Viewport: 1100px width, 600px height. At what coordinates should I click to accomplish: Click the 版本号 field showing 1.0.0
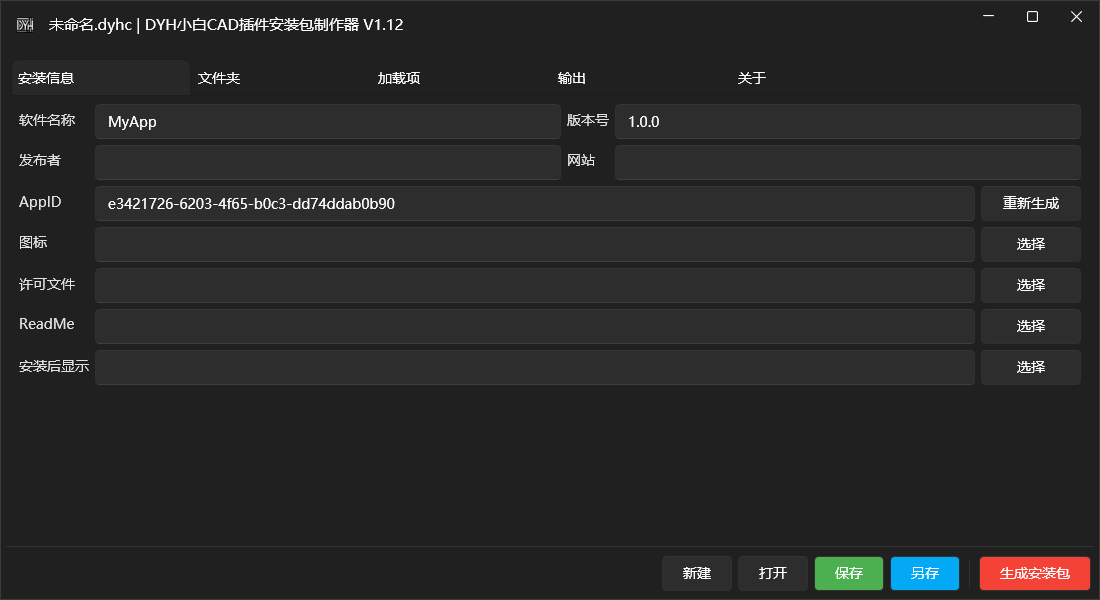pos(847,122)
